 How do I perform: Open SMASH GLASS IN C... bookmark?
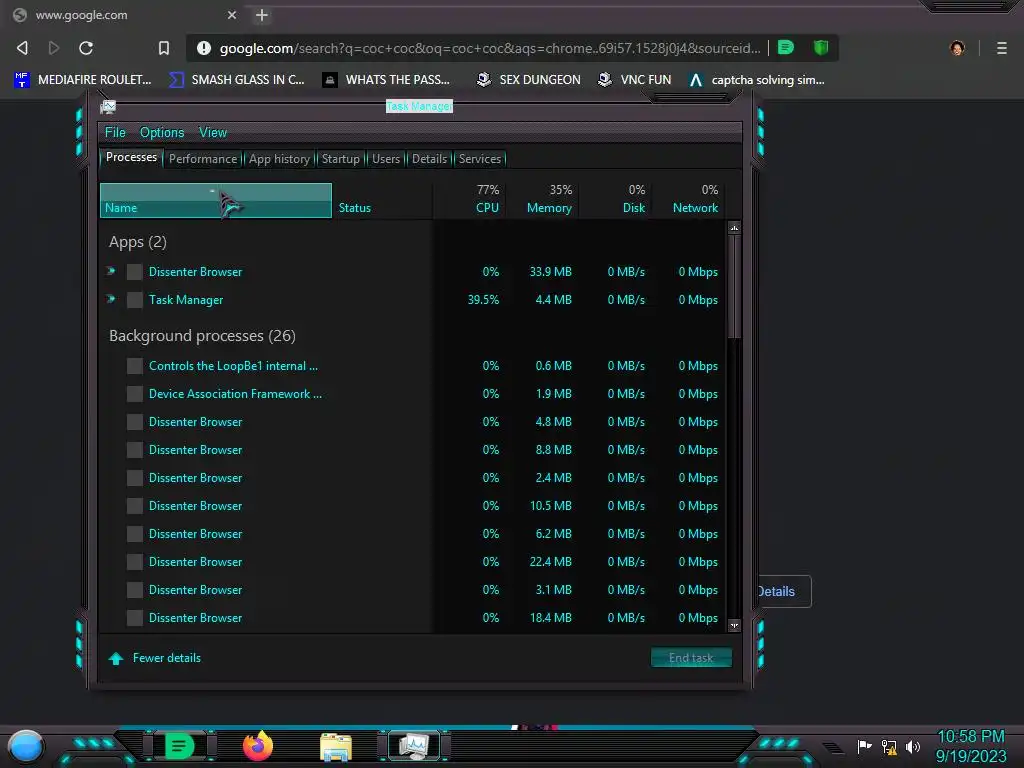(x=237, y=80)
